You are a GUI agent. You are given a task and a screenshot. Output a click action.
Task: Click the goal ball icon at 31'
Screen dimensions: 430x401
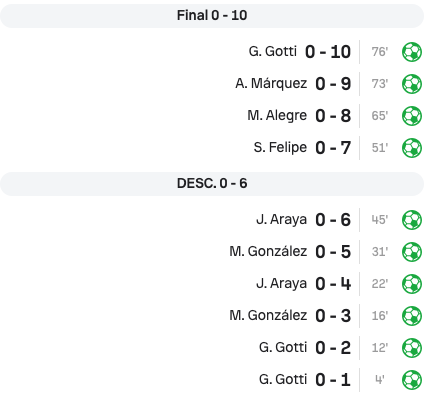pyautogui.click(x=412, y=252)
